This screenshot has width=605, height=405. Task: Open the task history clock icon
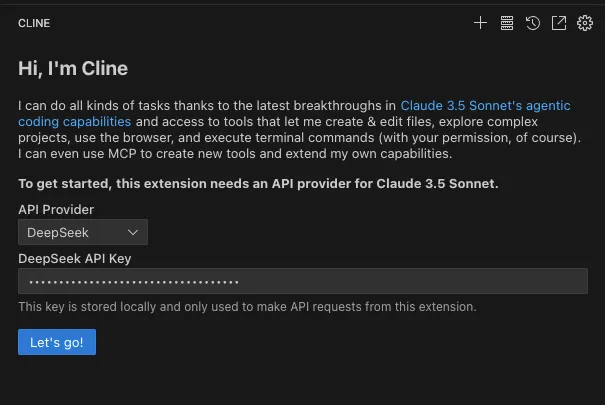[x=533, y=23]
